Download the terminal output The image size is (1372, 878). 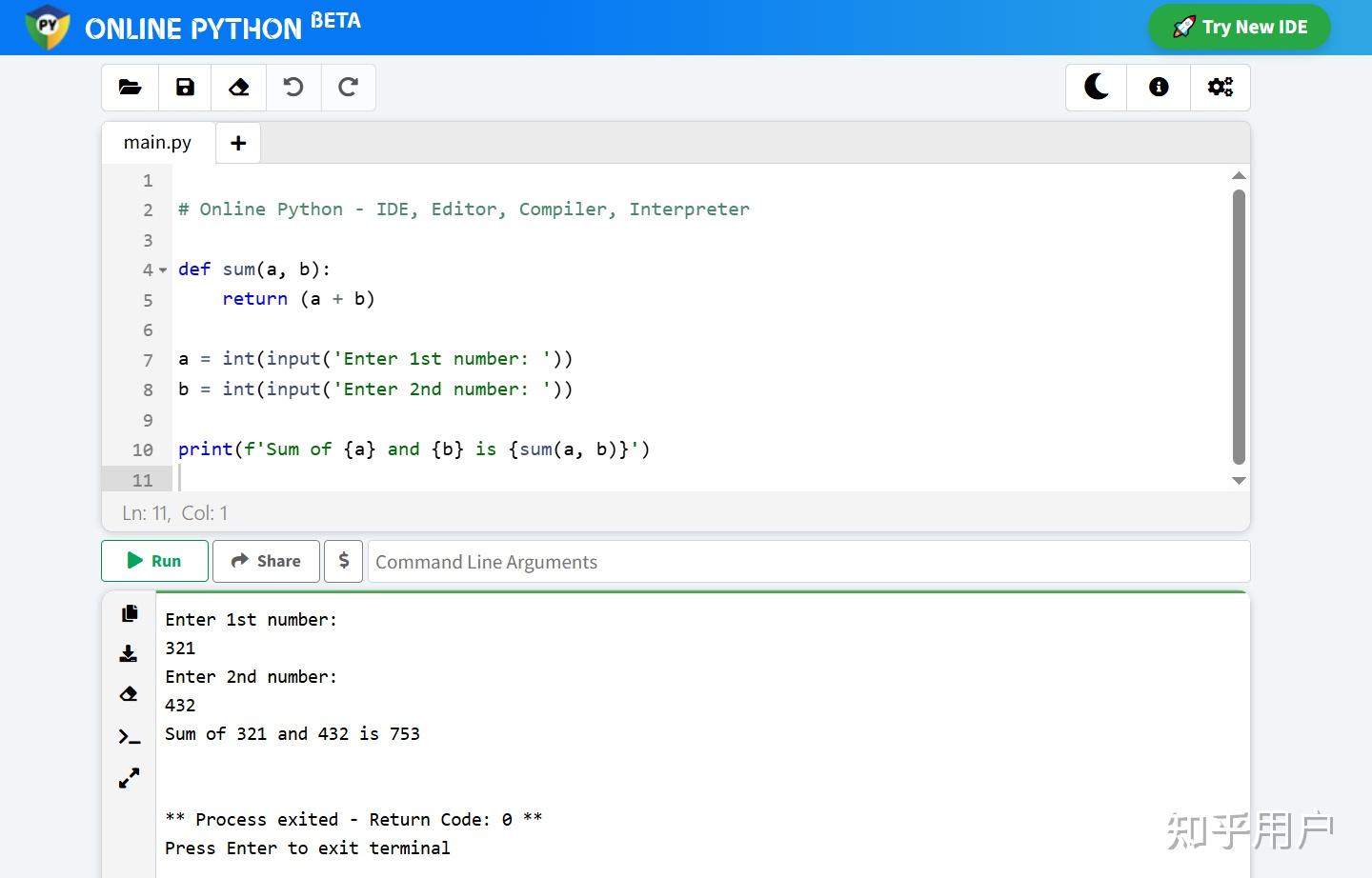129,654
